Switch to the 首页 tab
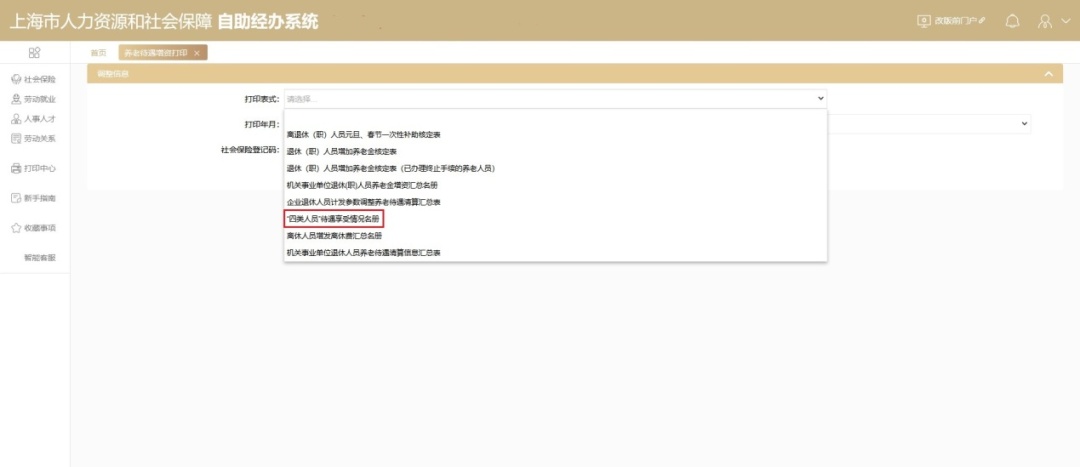Viewport: 1080px width, 467px height. point(98,53)
